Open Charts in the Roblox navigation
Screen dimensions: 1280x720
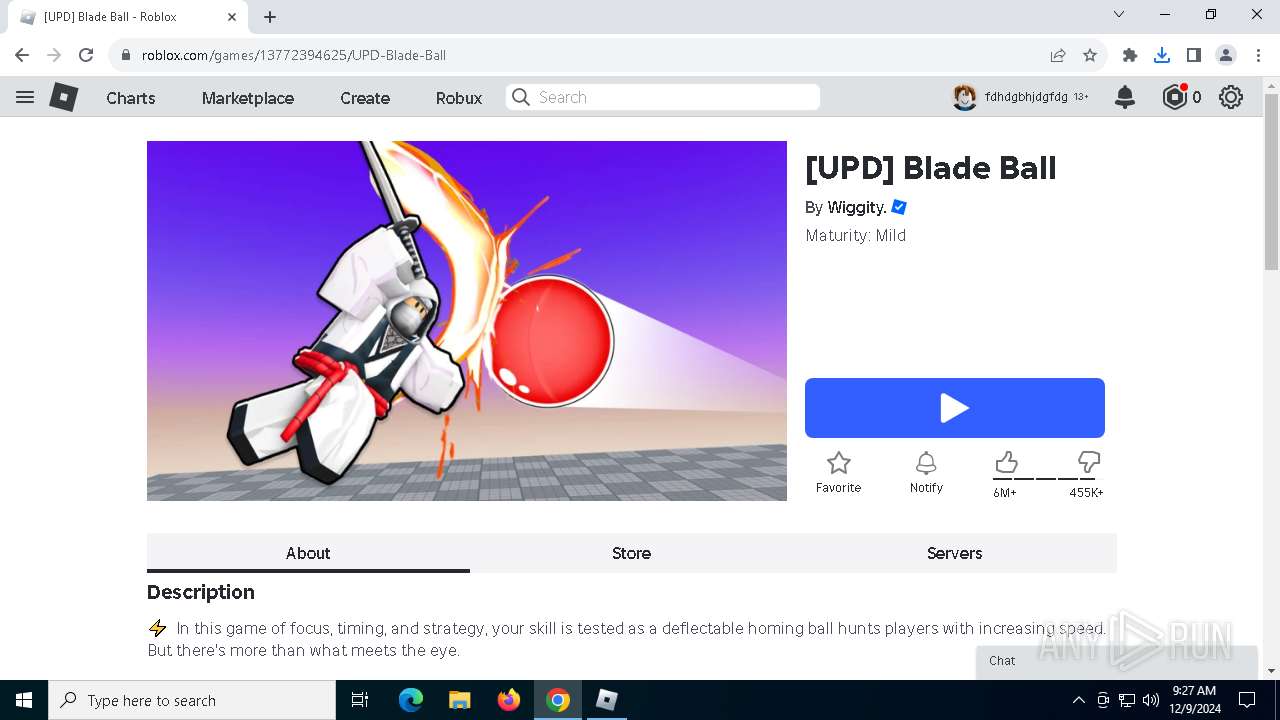click(131, 98)
